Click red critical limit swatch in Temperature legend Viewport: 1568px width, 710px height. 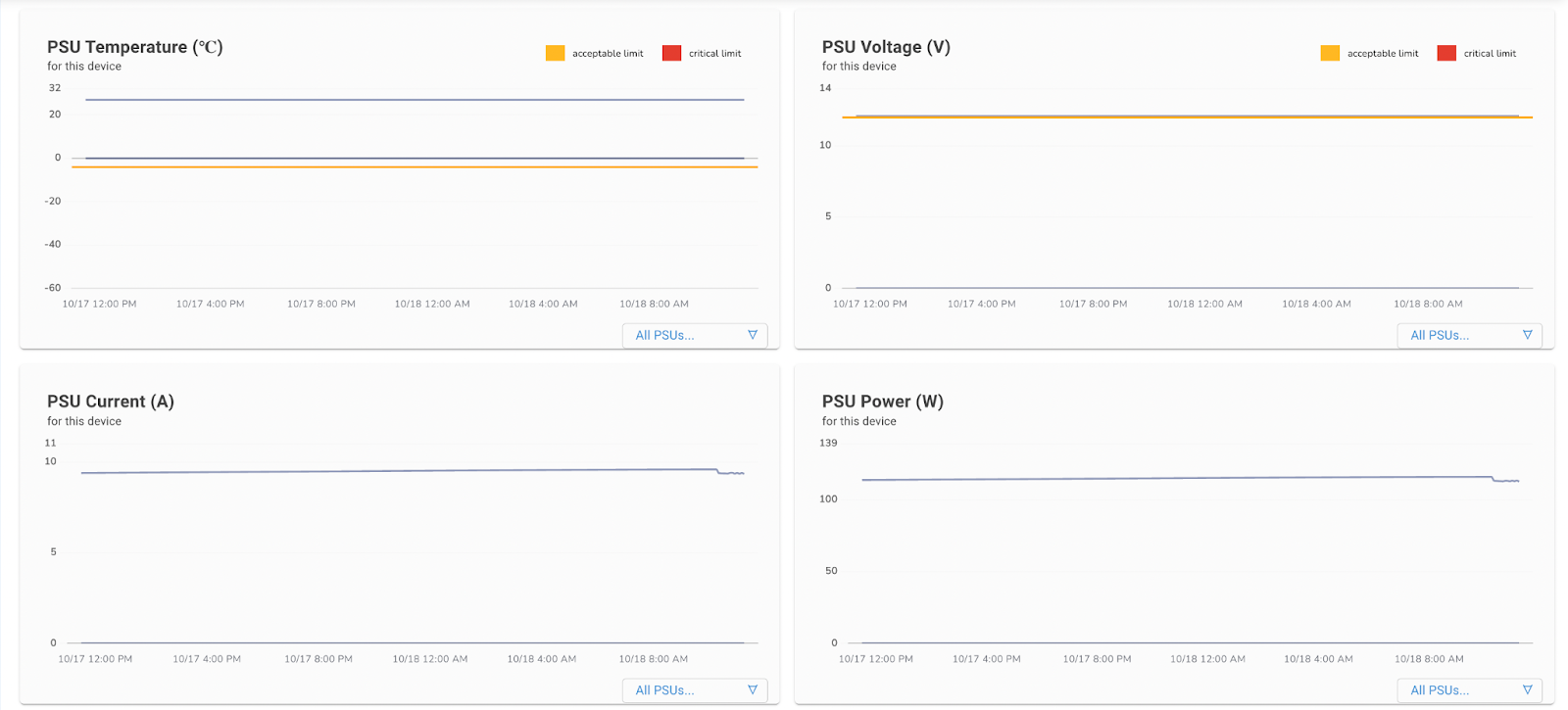coord(671,53)
